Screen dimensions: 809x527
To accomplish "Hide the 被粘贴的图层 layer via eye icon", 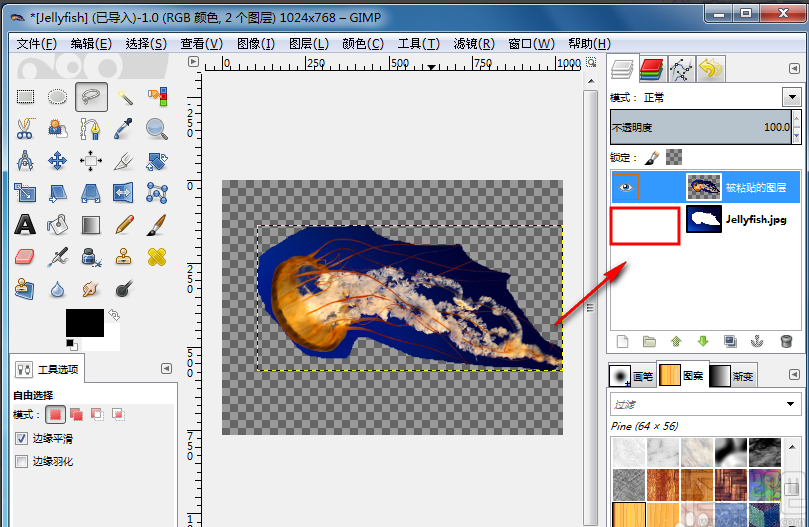I will (x=626, y=187).
